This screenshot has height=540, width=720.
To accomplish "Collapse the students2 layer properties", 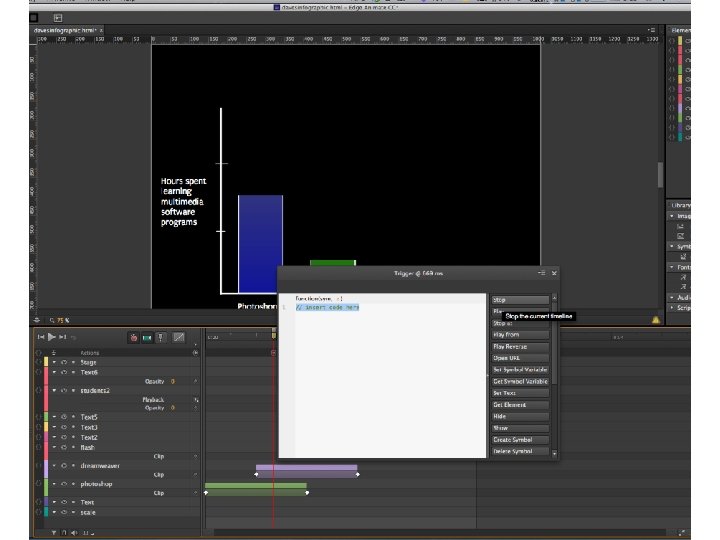I will click(x=54, y=390).
